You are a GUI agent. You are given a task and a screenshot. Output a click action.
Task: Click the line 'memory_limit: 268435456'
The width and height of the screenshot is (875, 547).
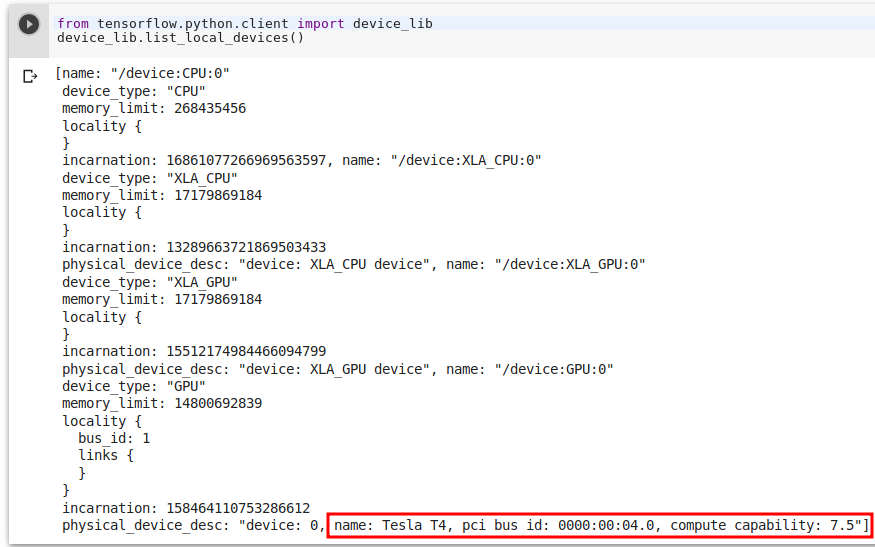click(154, 108)
